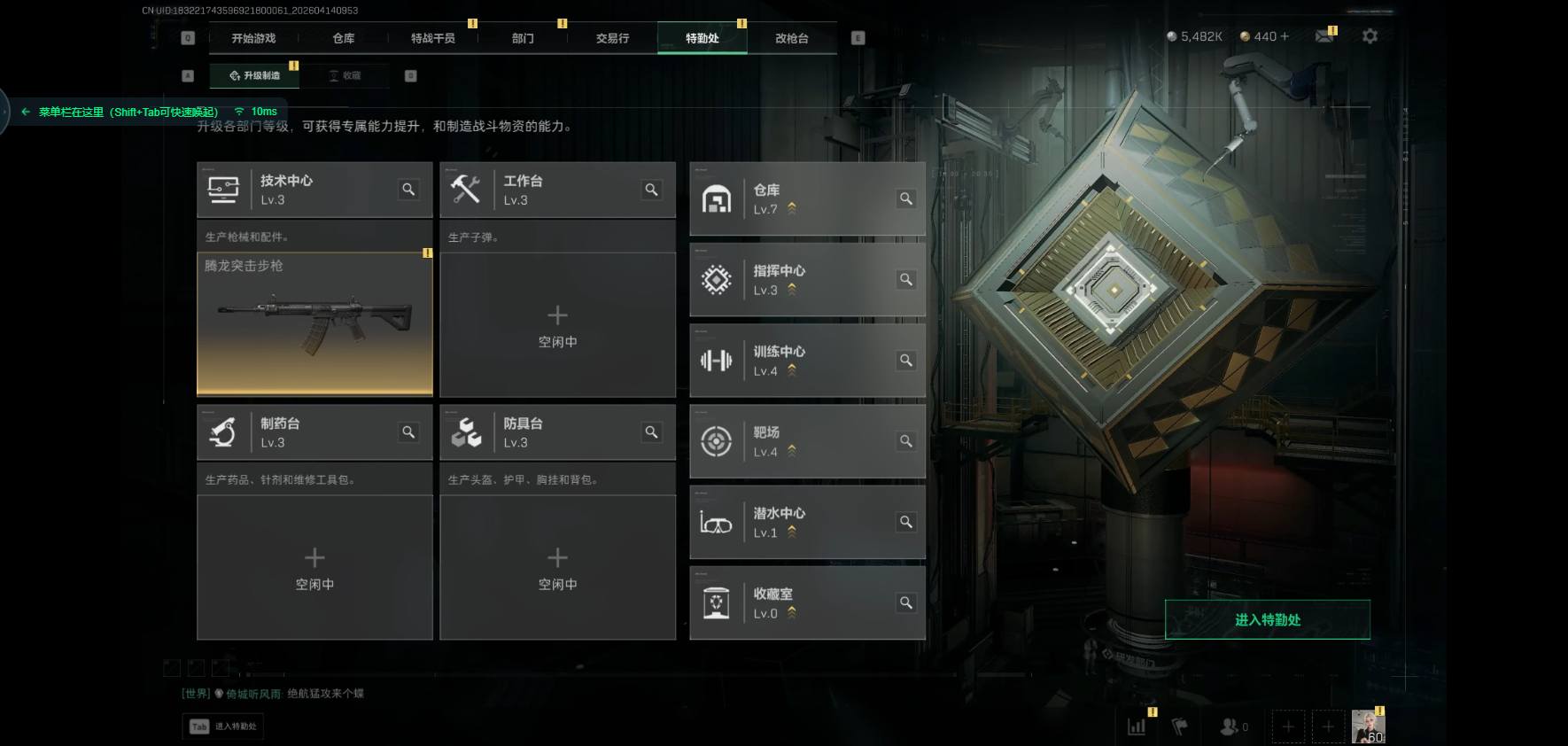This screenshot has height=746, width=1568.
Task: Click magnifier icon on 工作台 card
Action: pos(651,189)
